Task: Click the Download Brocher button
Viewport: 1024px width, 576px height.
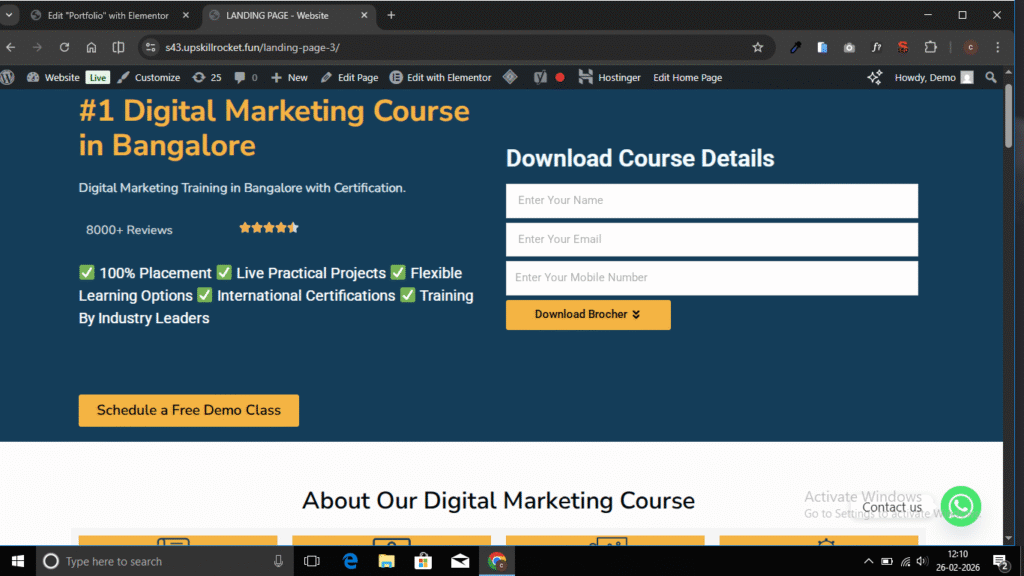Action: [588, 314]
